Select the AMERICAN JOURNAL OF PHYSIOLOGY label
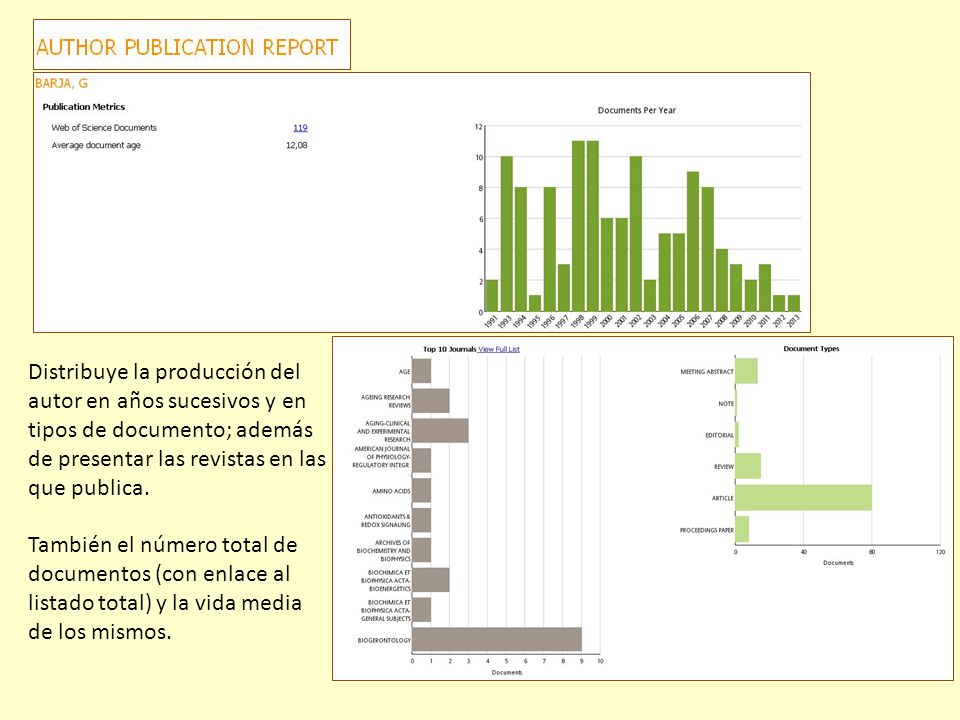The height and width of the screenshot is (720, 960). [x=381, y=457]
